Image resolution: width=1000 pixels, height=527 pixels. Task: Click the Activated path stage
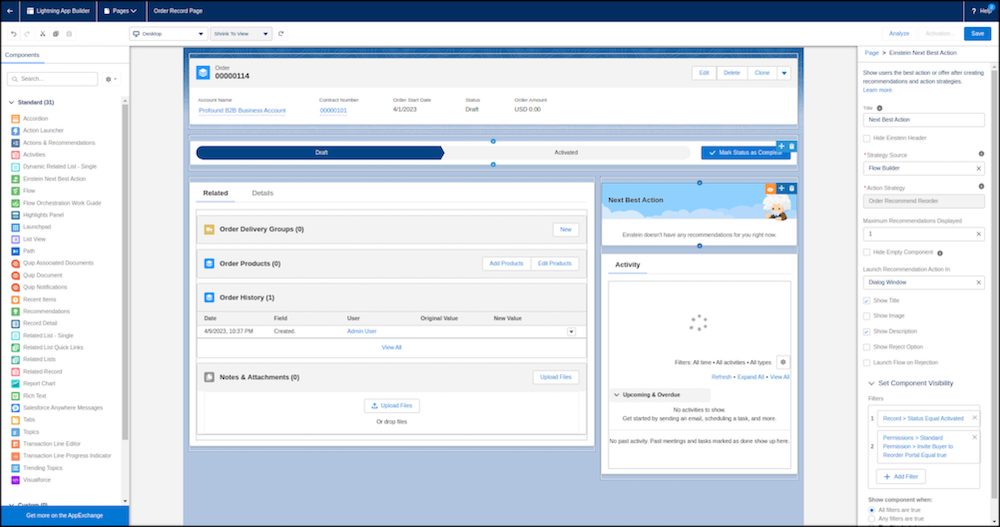tap(566, 152)
